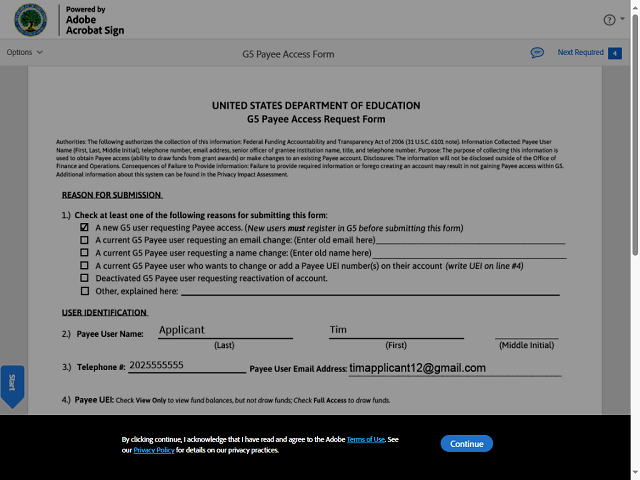This screenshot has height=480, width=640.
Task: Click the old email entry line
Action: click(x=470, y=240)
